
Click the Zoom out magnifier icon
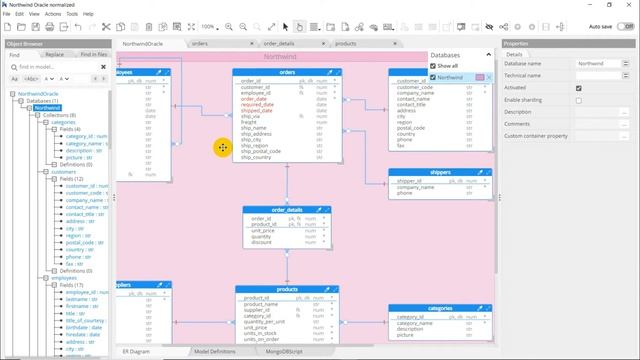click(243, 27)
